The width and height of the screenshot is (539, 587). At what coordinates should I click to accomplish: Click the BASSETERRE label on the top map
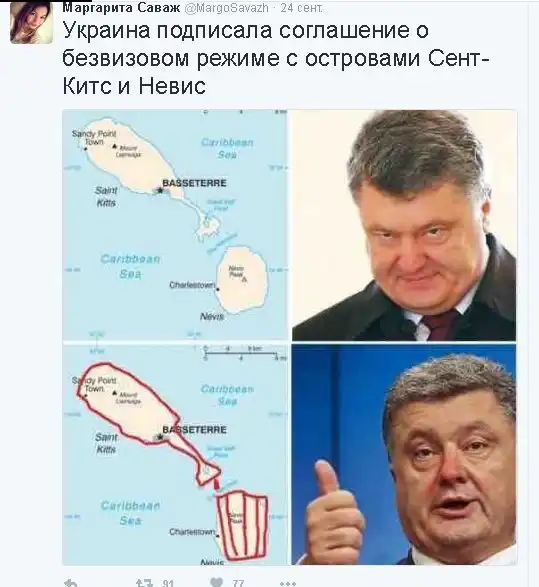194,183
